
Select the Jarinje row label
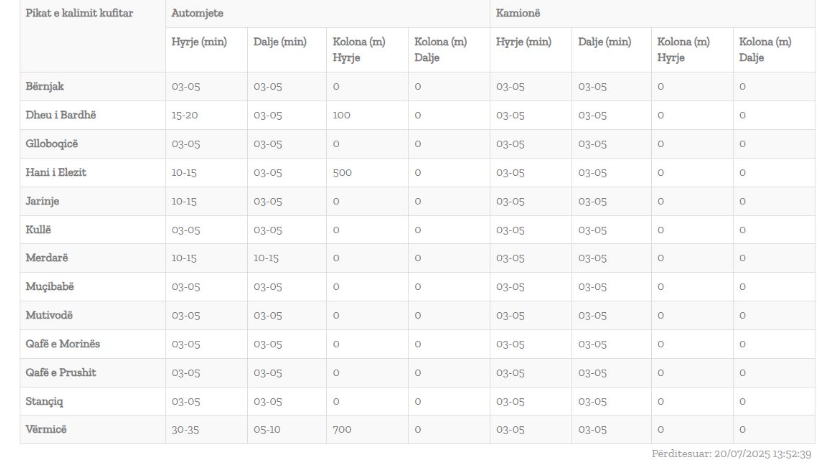coord(42,201)
